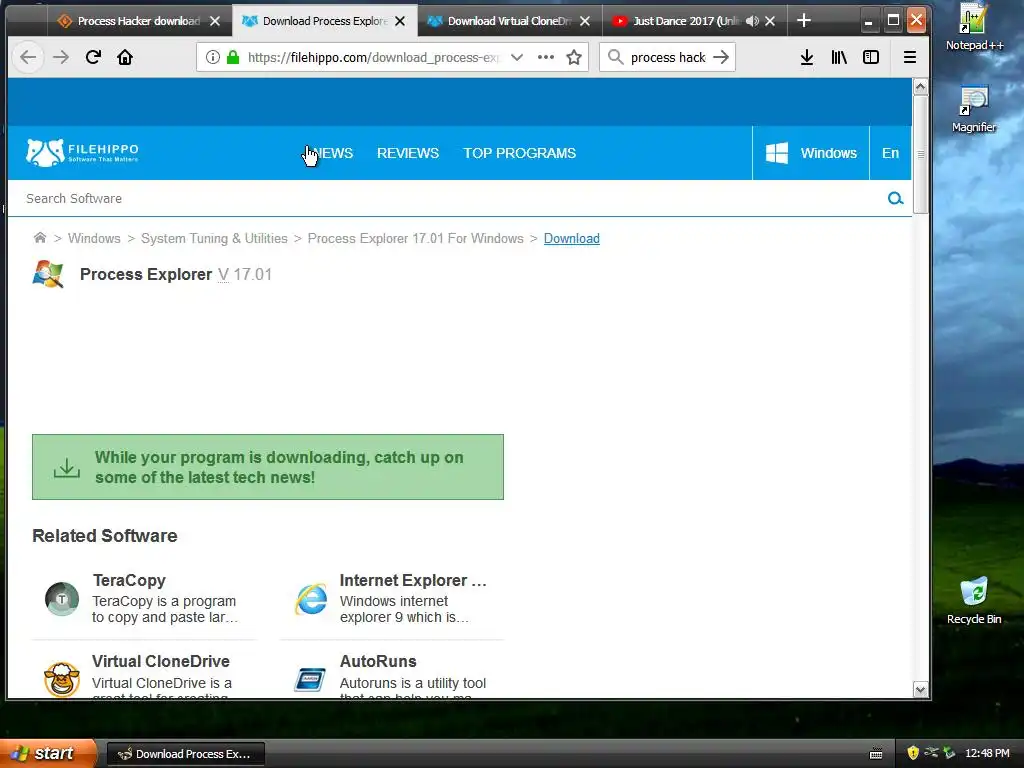Open the NEWS section
The height and width of the screenshot is (768, 1024).
332,153
